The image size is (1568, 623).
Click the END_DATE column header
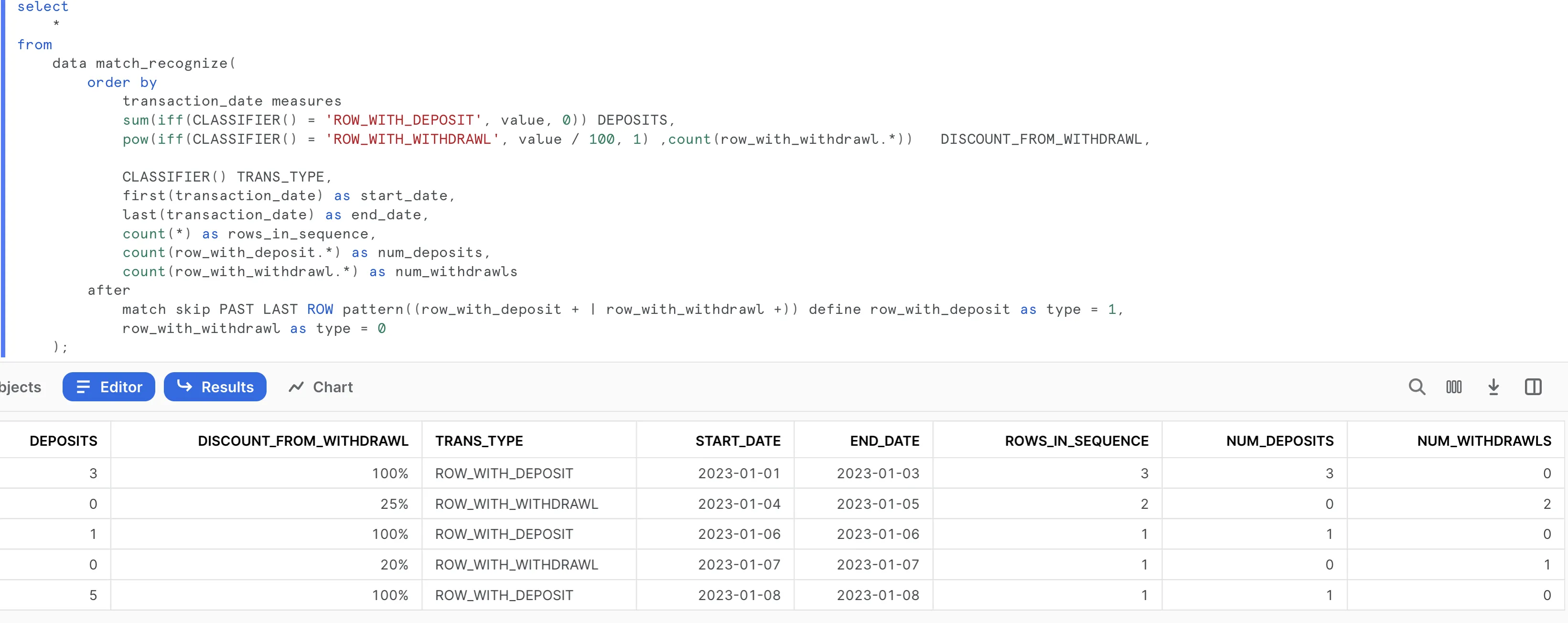(884, 440)
